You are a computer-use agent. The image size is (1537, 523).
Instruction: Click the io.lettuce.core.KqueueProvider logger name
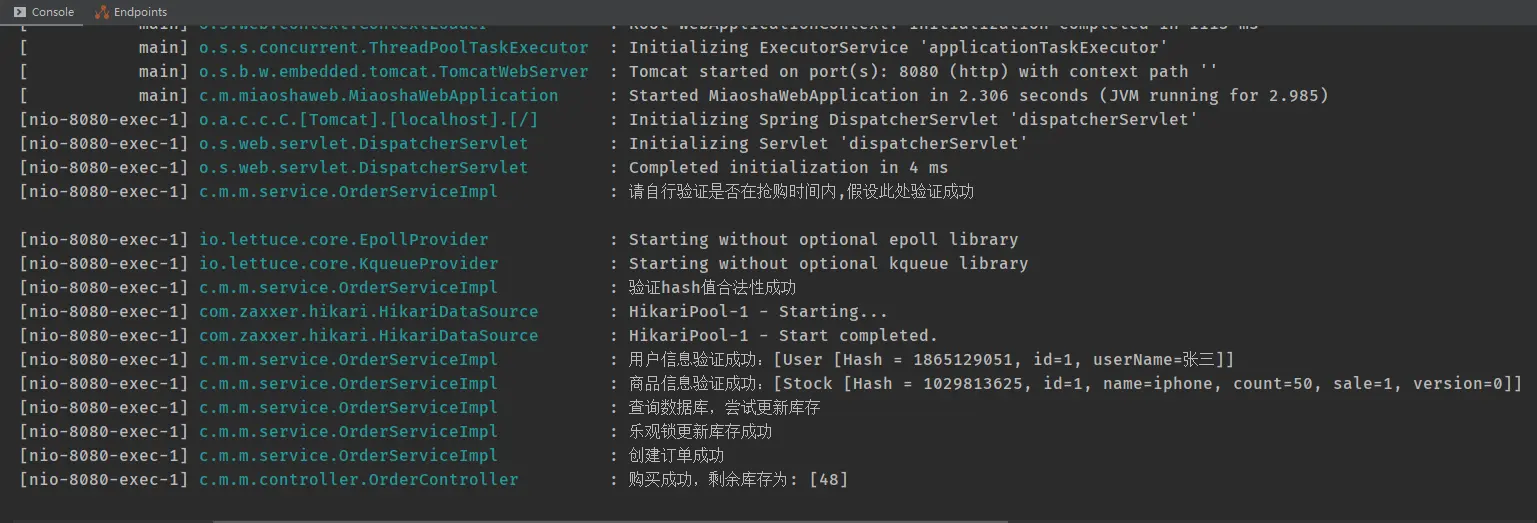coord(348,264)
